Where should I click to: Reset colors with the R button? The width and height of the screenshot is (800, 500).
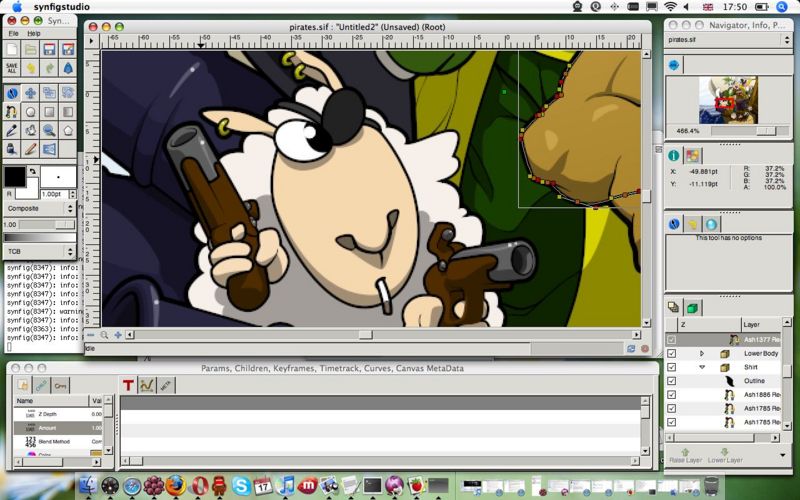point(9,194)
